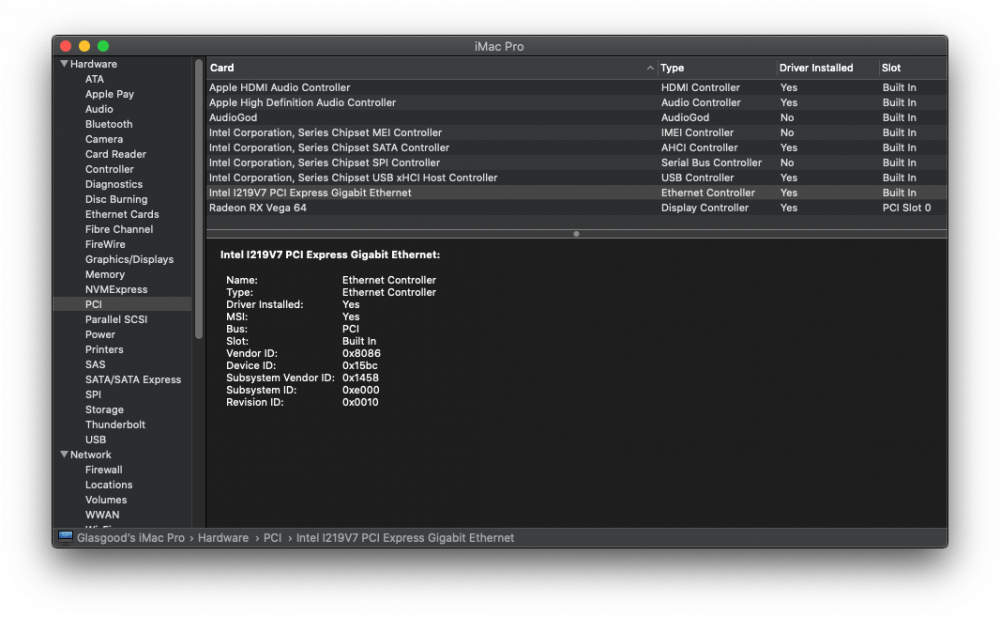
Task: Click the split pane divider handle dot
Action: click(576, 234)
